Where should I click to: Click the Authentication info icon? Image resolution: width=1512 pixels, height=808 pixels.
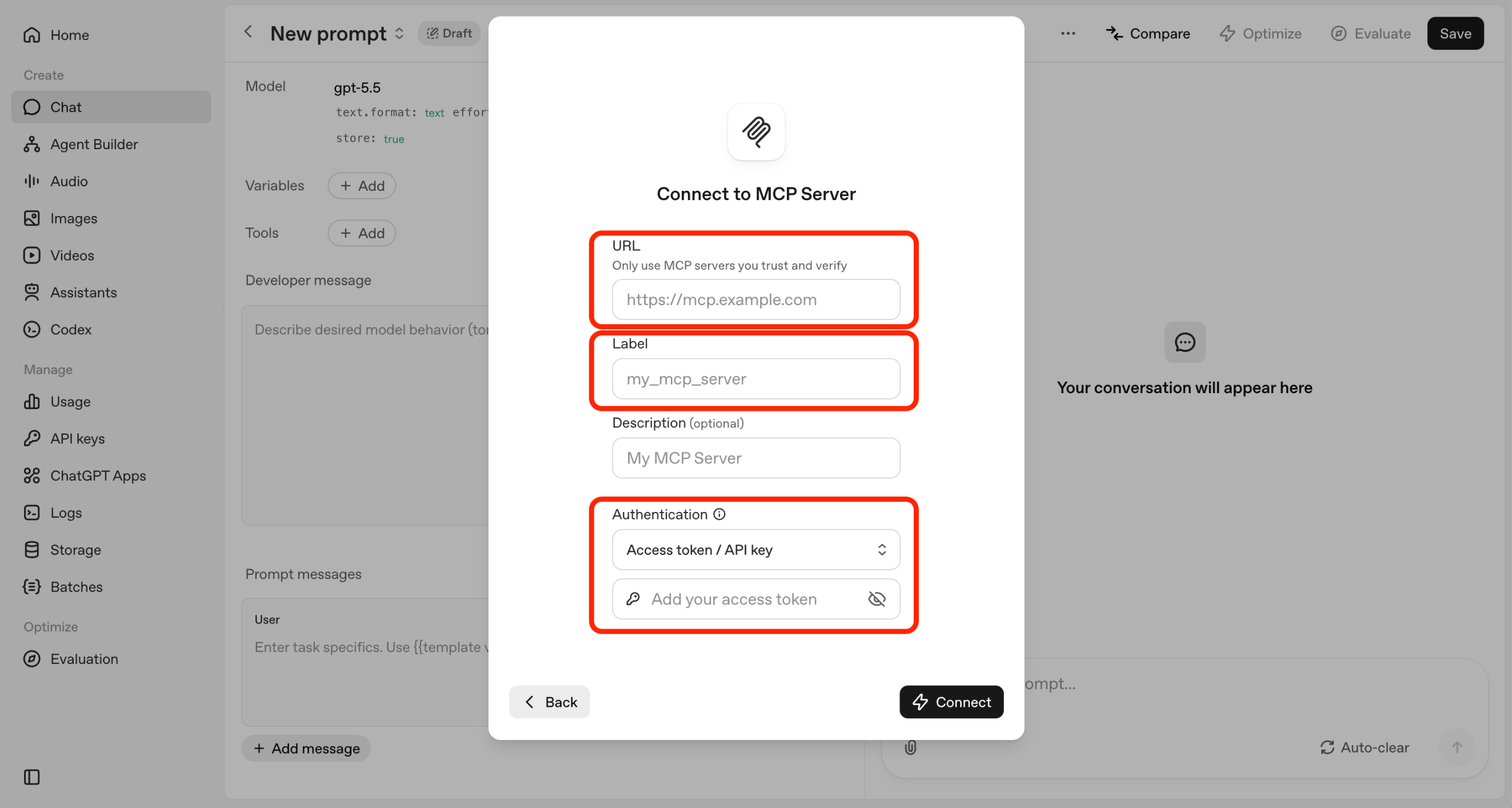[719, 515]
